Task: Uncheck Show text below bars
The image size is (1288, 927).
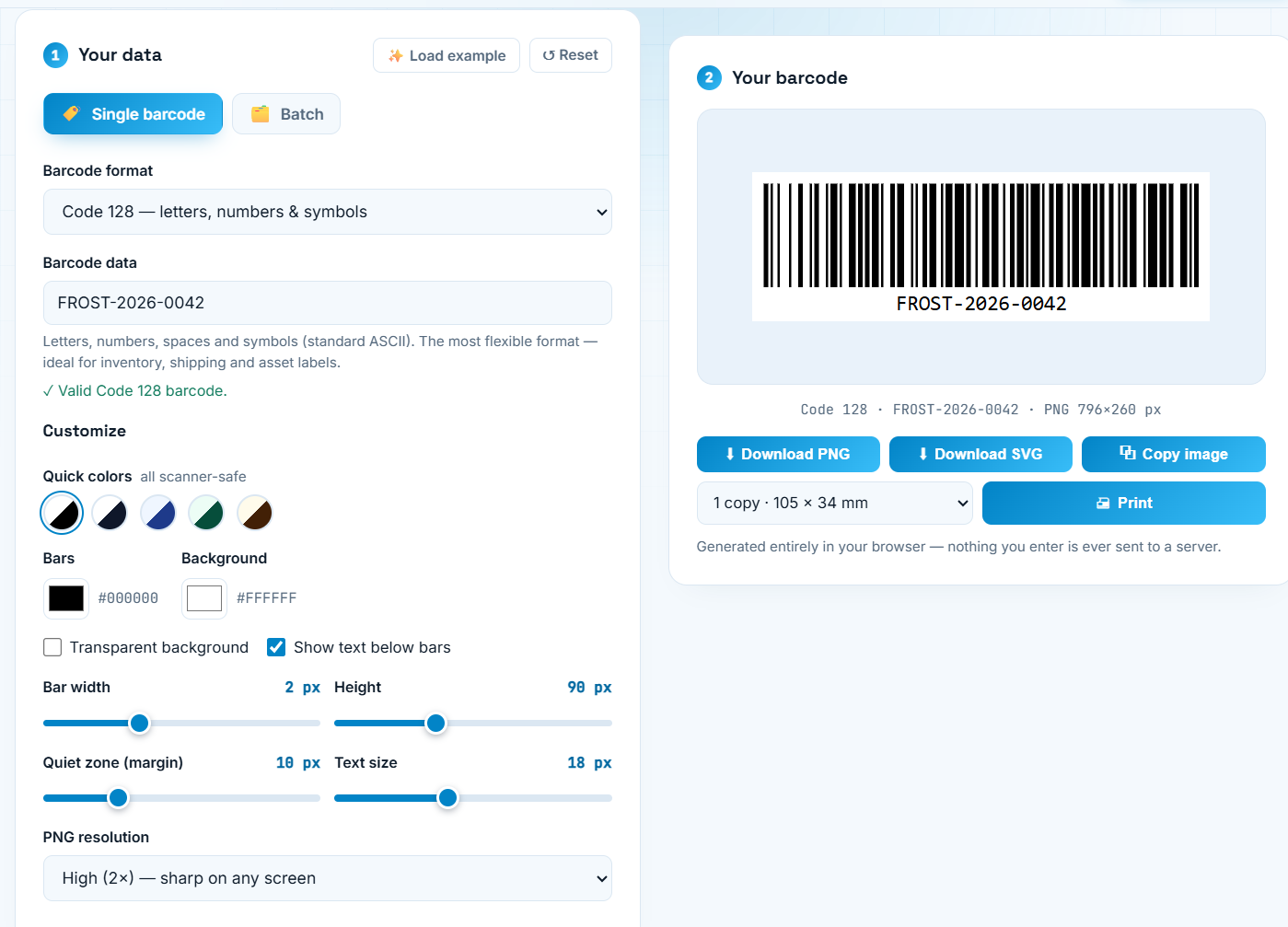Action: click(276, 647)
